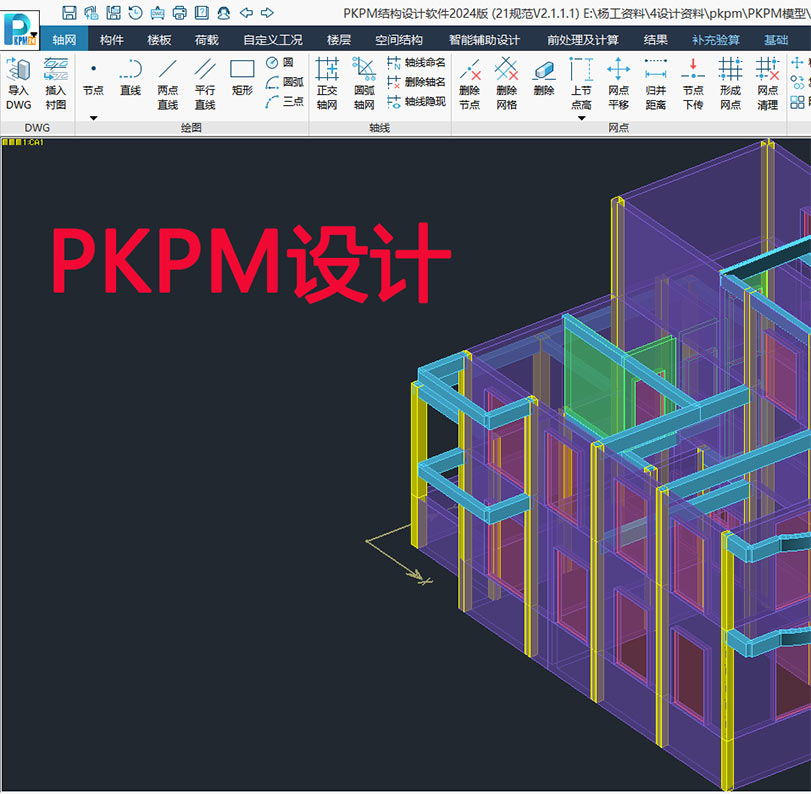
Task: Click 网点清理 grid point cleanup tool
Action: (768, 83)
